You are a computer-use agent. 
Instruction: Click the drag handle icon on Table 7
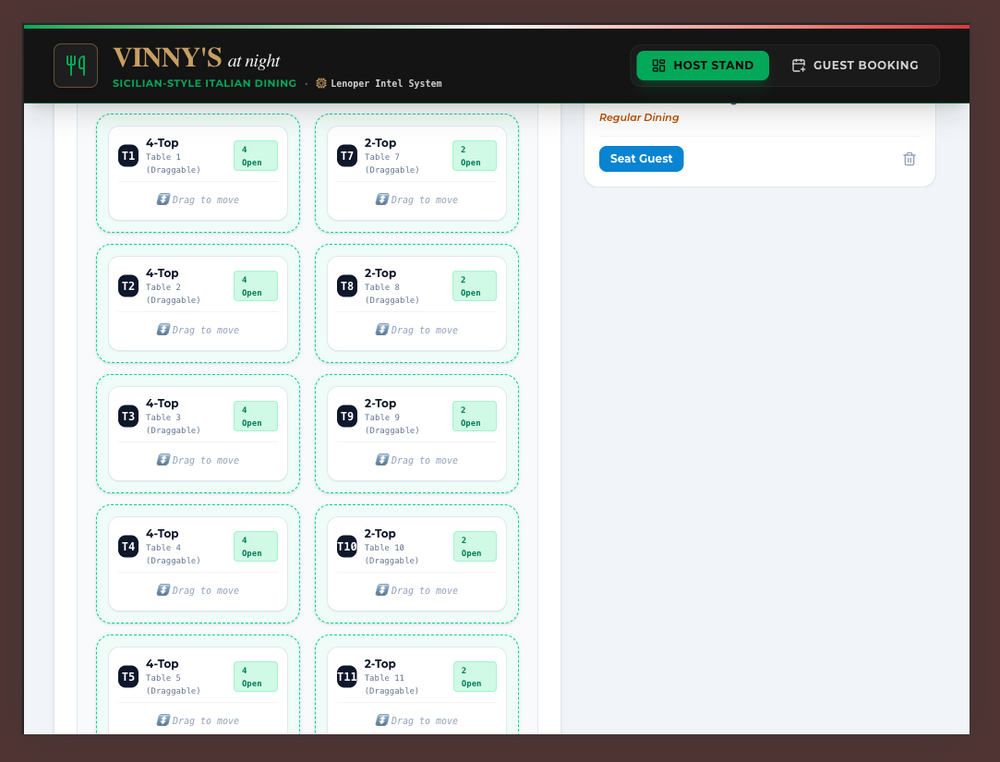(382, 199)
